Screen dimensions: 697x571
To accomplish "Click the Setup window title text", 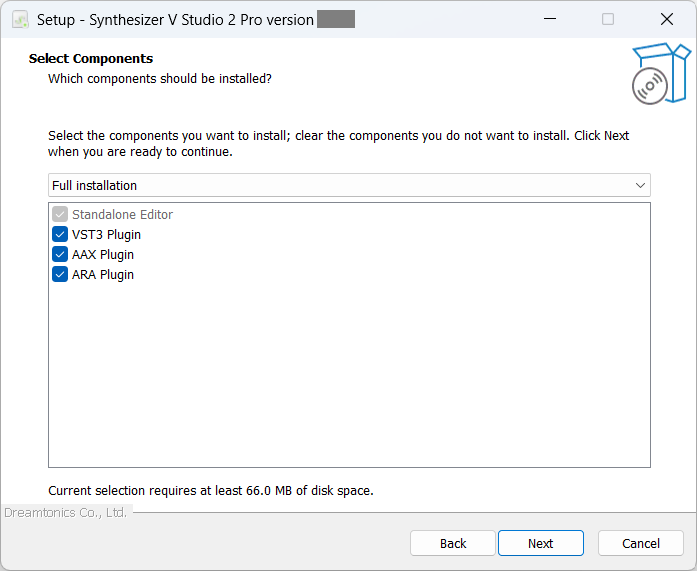I will pos(175,20).
